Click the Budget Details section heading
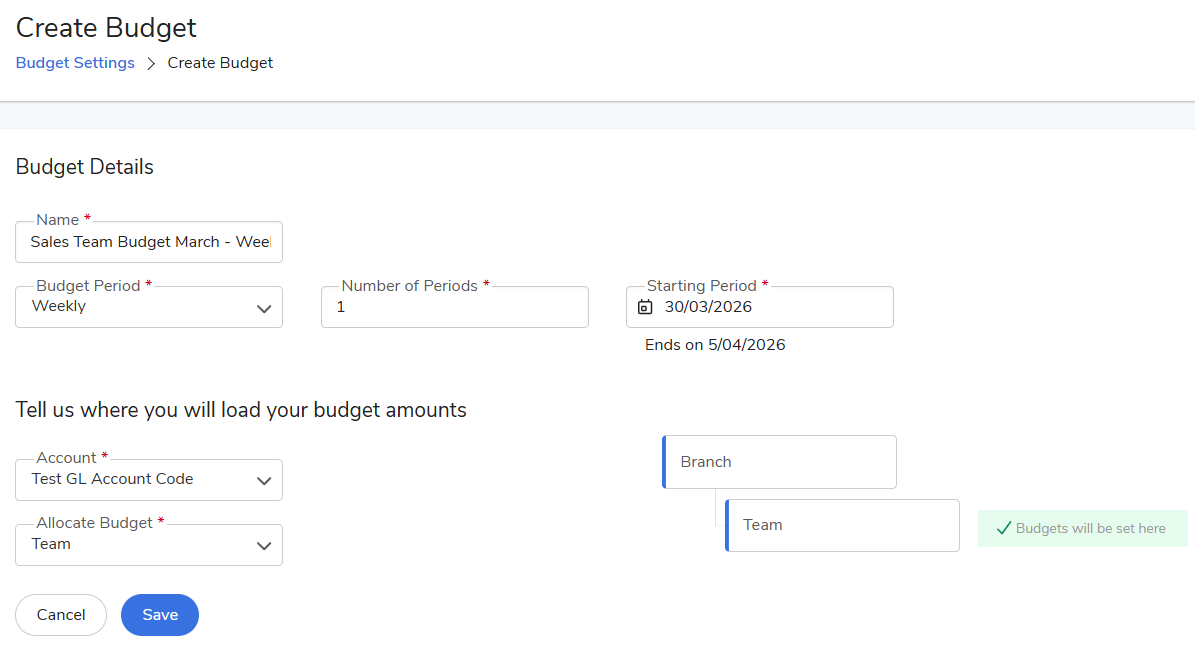This screenshot has height=649, width=1195. point(85,167)
